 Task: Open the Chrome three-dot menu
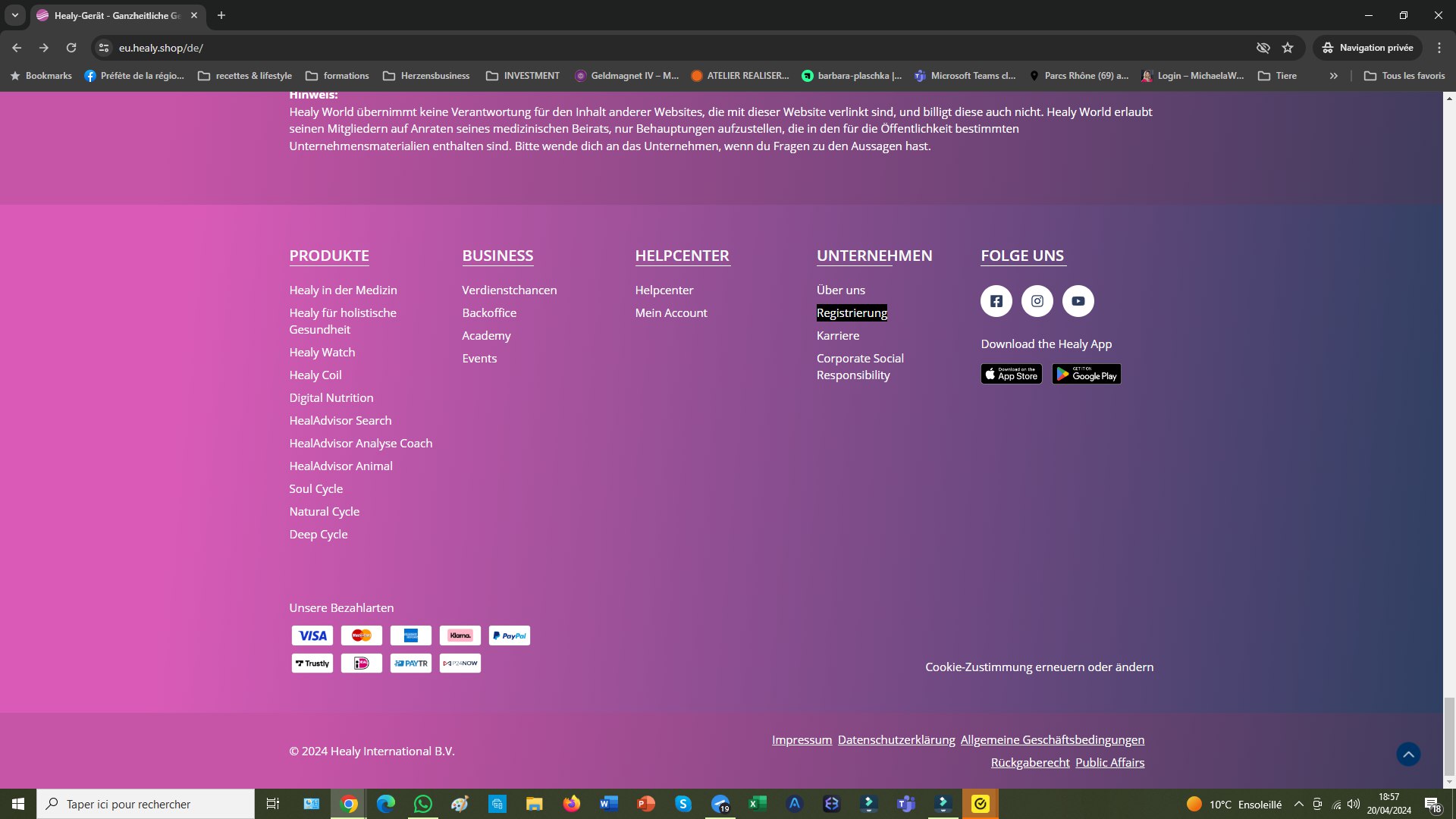pyautogui.click(x=1439, y=48)
